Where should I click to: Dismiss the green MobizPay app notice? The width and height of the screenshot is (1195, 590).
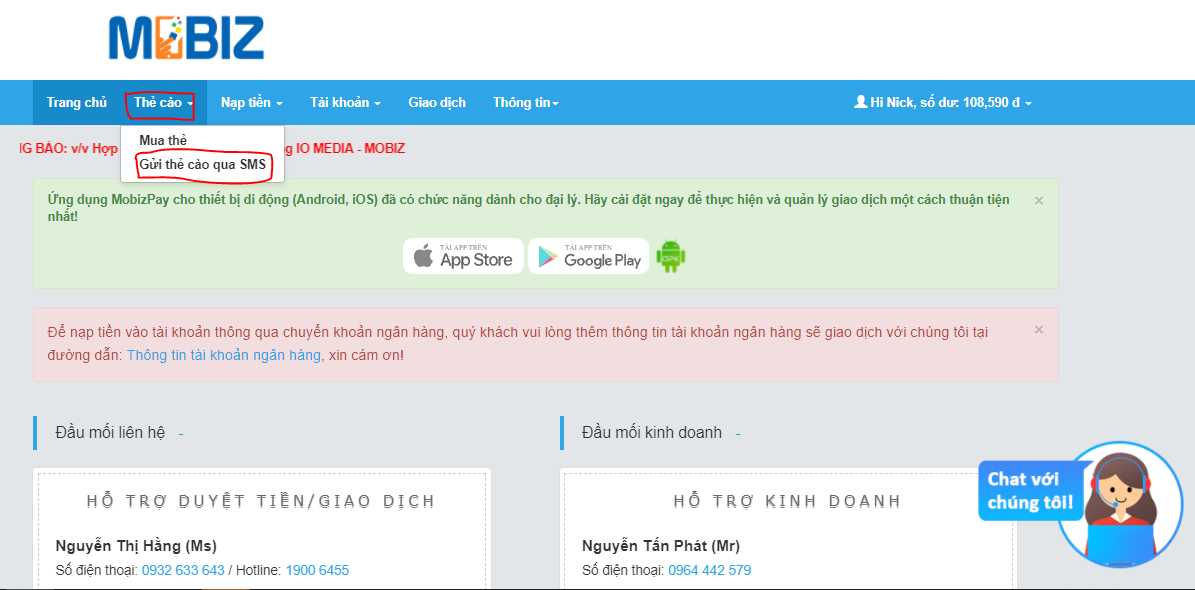[1038, 200]
